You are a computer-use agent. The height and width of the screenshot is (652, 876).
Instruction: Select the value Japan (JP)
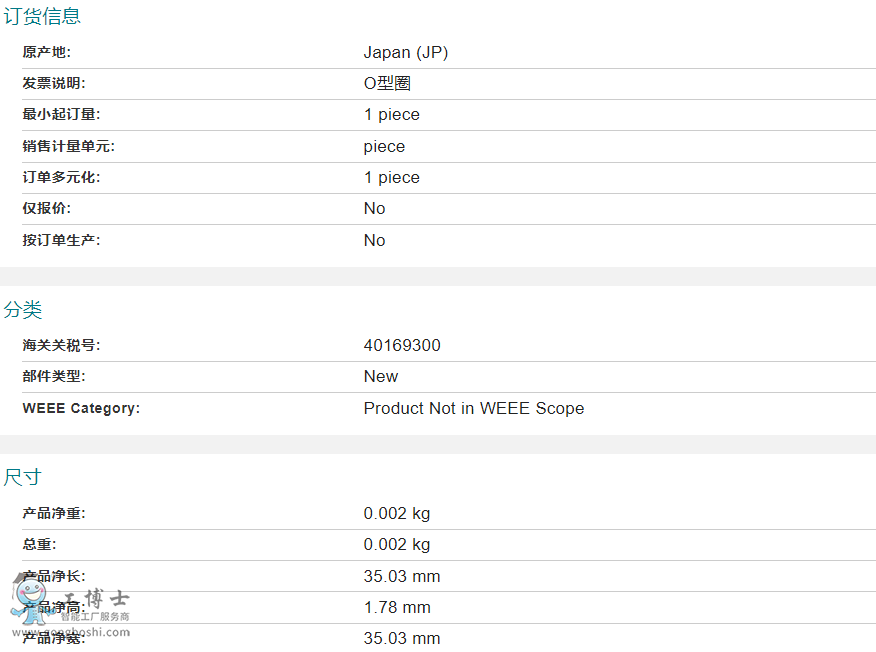pos(406,53)
